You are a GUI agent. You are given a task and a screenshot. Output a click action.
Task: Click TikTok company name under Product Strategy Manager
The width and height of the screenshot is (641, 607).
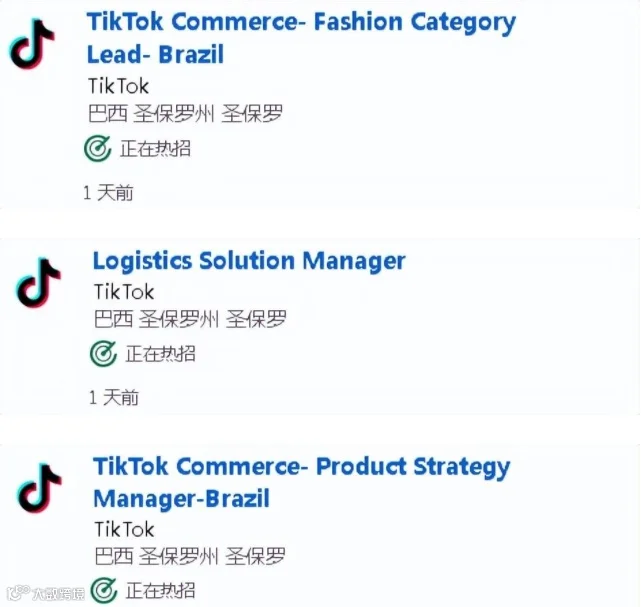pyautogui.click(x=124, y=529)
